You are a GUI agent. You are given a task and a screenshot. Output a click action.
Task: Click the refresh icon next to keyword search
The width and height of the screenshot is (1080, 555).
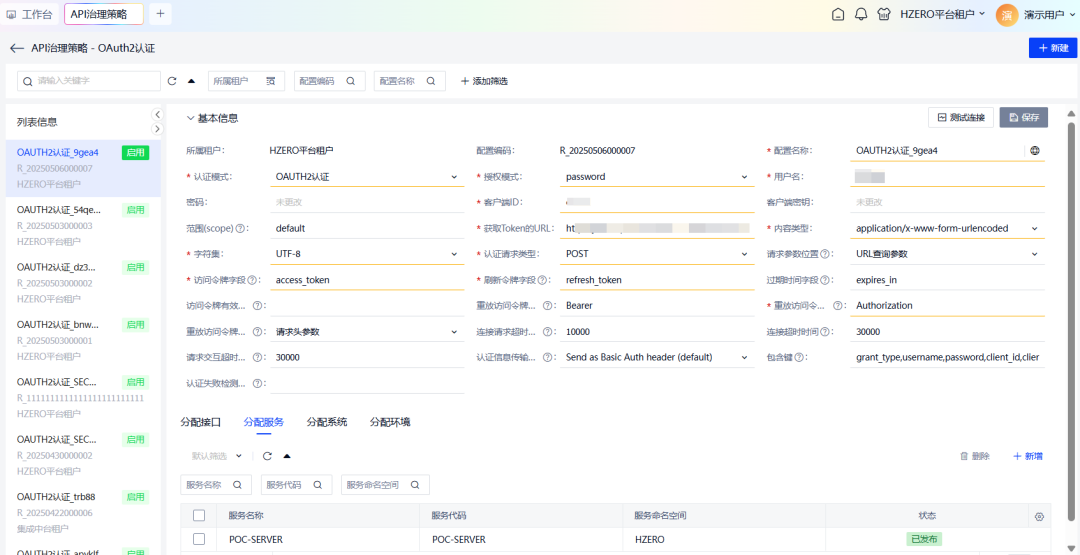pyautogui.click(x=172, y=81)
